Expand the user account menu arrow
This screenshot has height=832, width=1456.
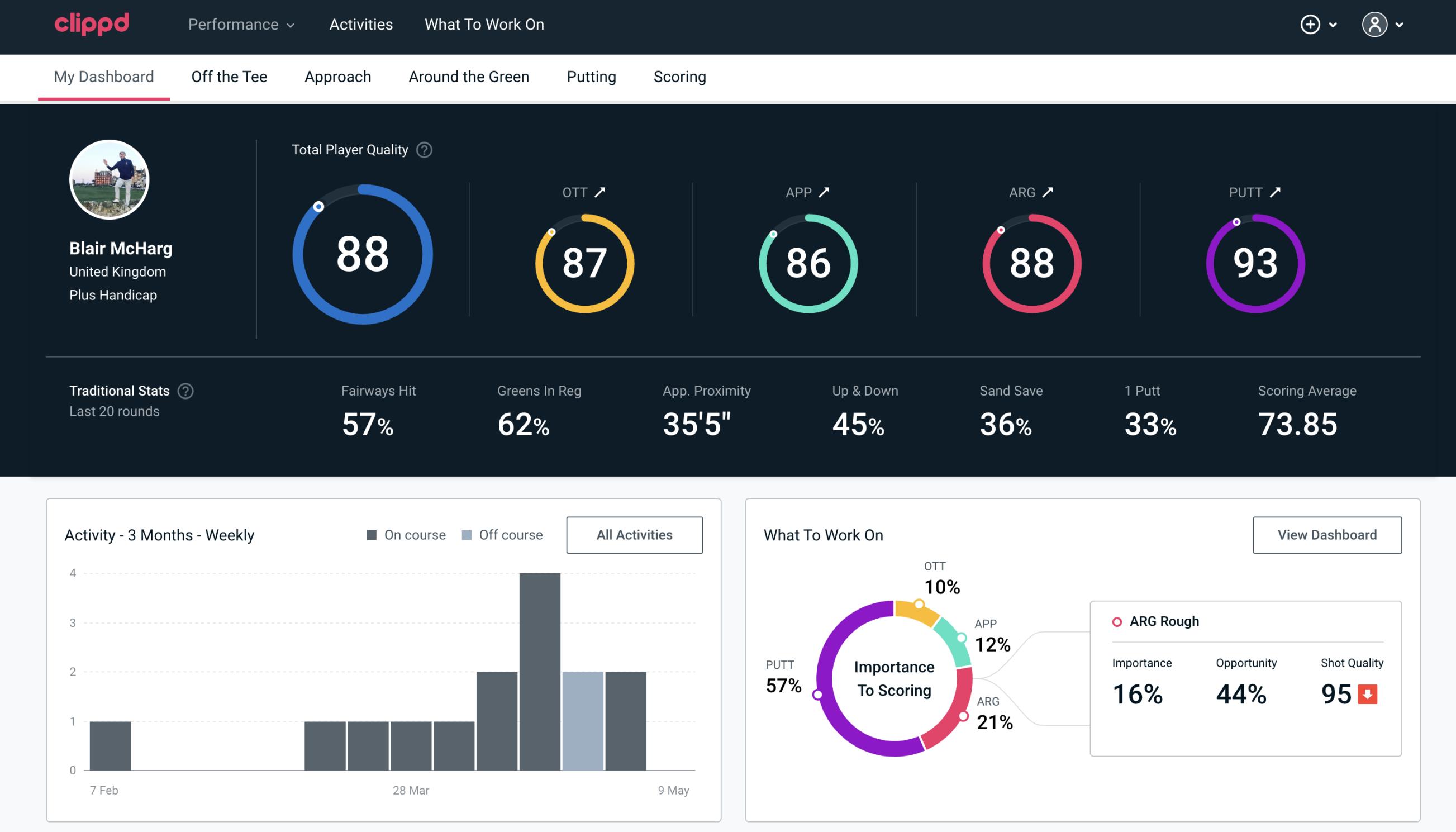click(1400, 25)
